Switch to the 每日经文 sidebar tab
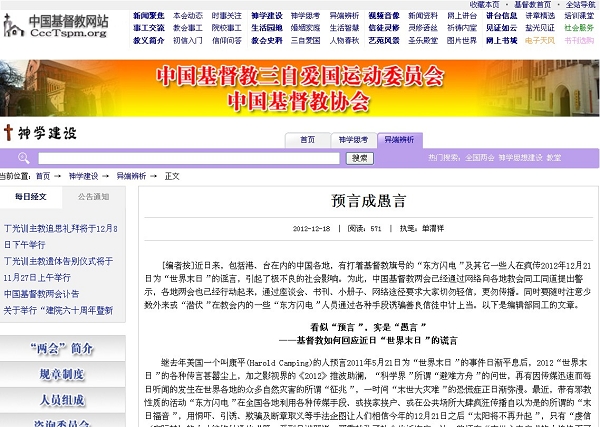The width and height of the screenshot is (600, 427). [x=31, y=197]
